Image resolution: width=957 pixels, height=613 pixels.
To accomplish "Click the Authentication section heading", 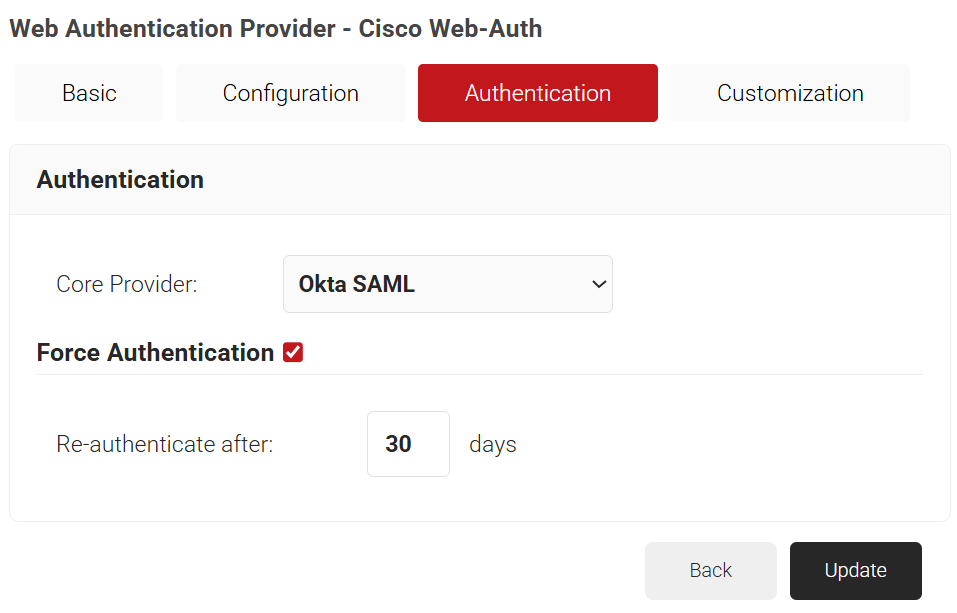I will (120, 179).
